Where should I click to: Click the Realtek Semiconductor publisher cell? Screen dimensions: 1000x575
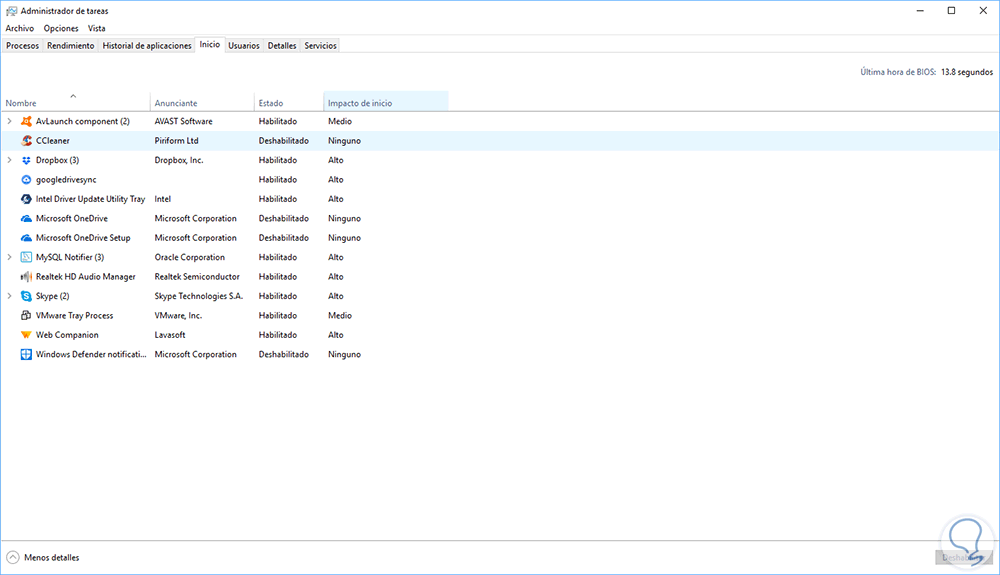tap(197, 277)
